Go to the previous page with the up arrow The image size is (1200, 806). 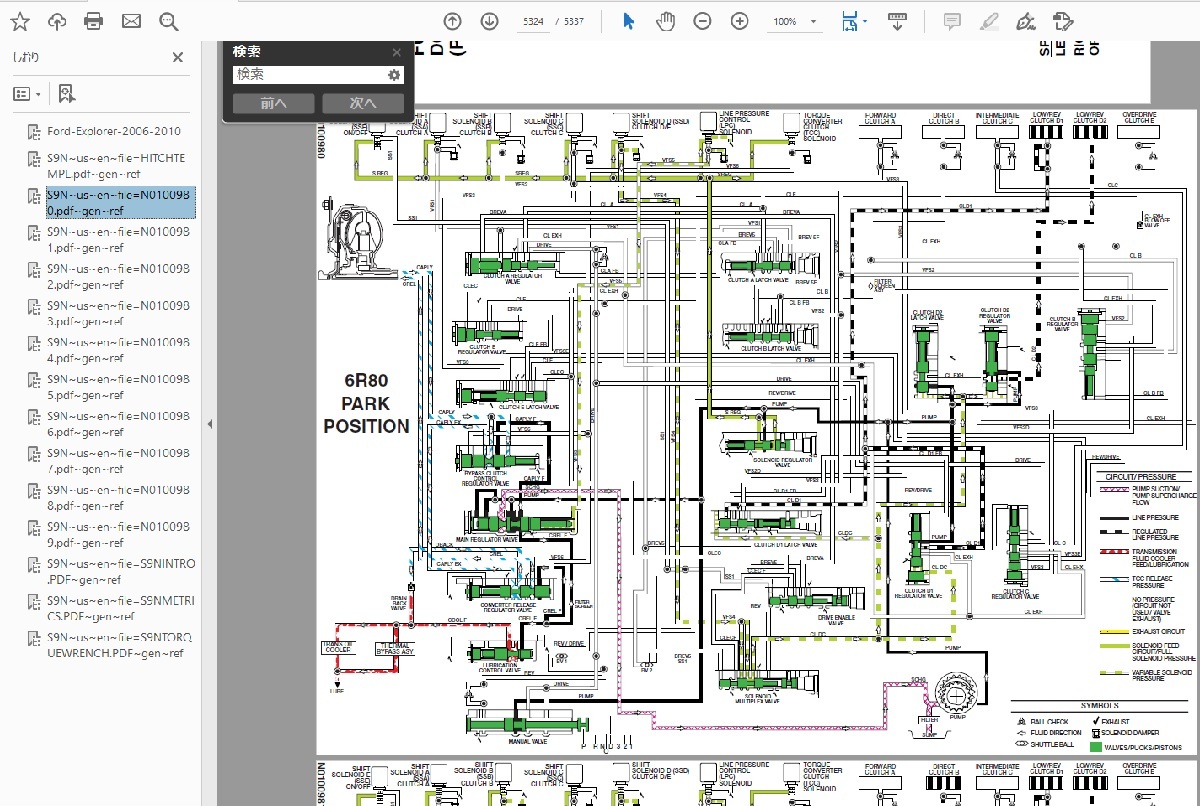[x=452, y=21]
